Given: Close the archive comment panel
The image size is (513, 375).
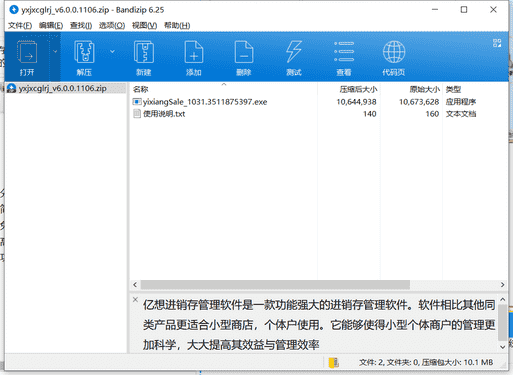Looking at the screenshot, I should tap(135, 299).
